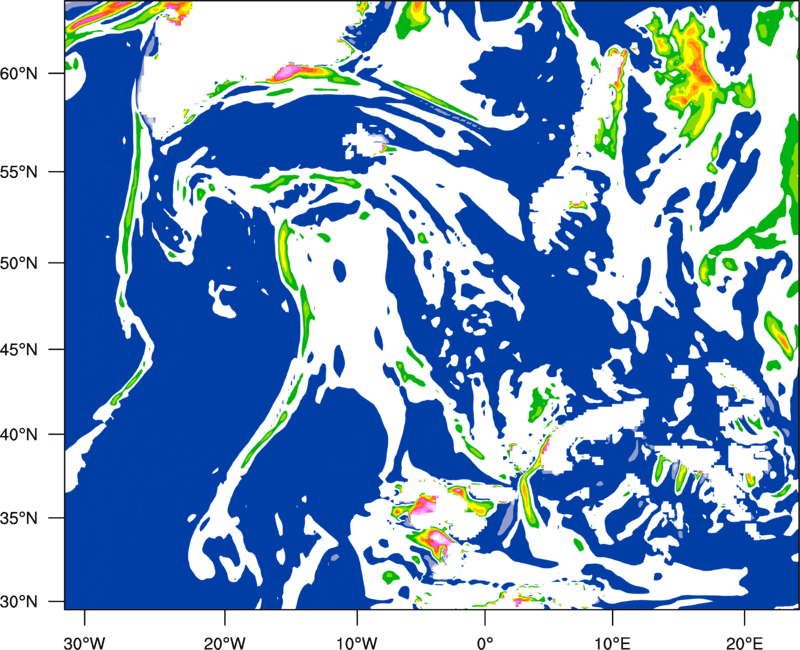
Task: Click the 10°W longitude label
Action: [x=357, y=642]
